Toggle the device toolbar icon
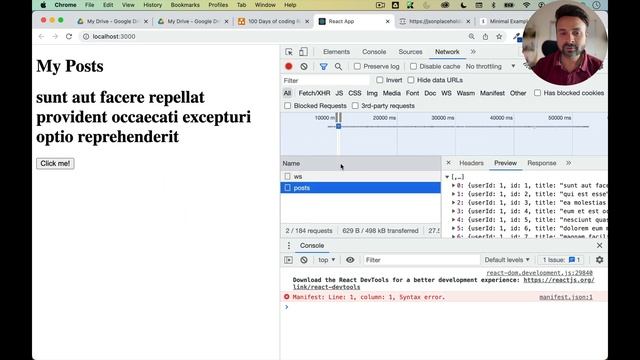 [303, 52]
